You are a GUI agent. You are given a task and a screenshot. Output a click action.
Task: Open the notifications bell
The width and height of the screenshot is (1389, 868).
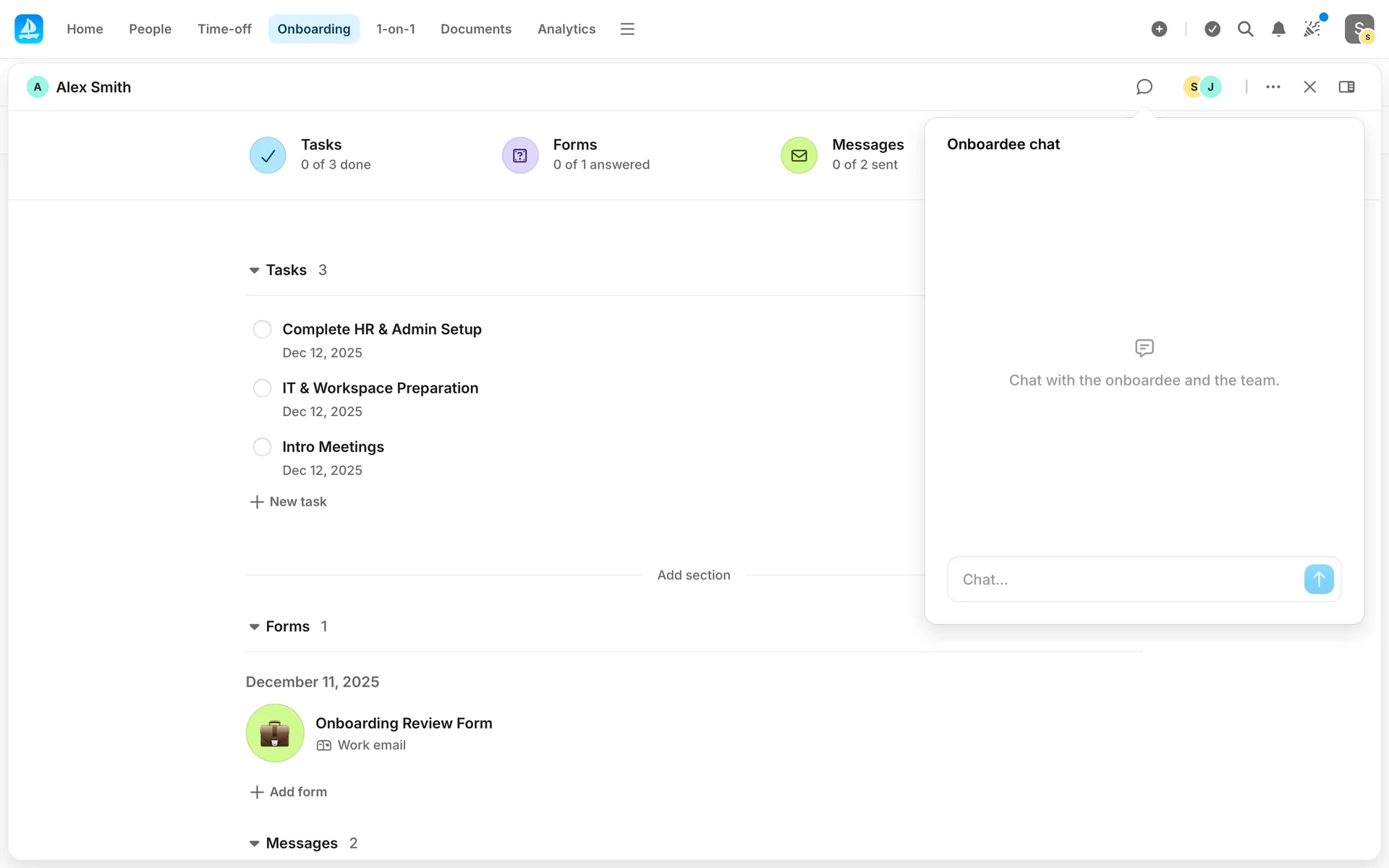(1278, 29)
